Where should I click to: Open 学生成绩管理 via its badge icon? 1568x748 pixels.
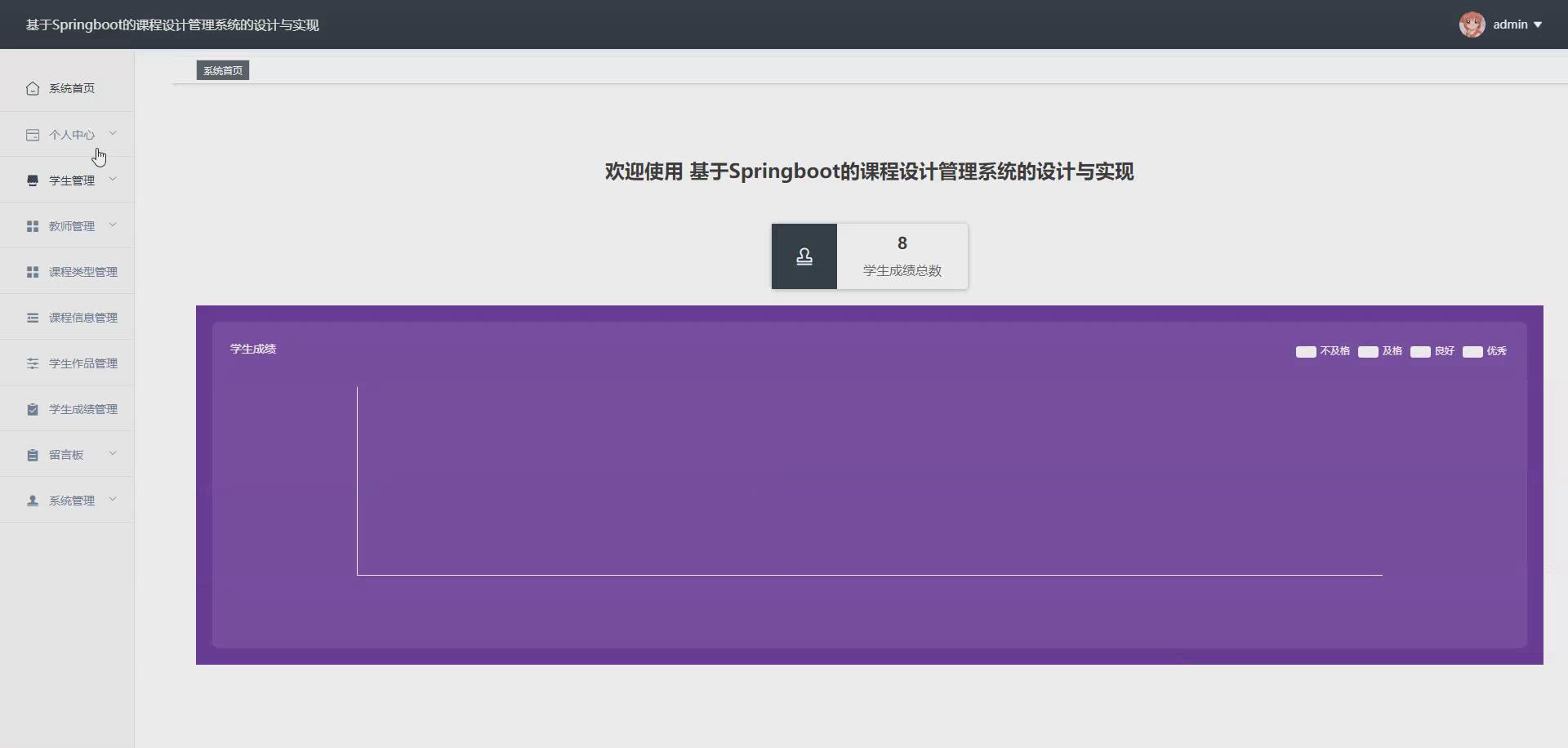tap(33, 408)
